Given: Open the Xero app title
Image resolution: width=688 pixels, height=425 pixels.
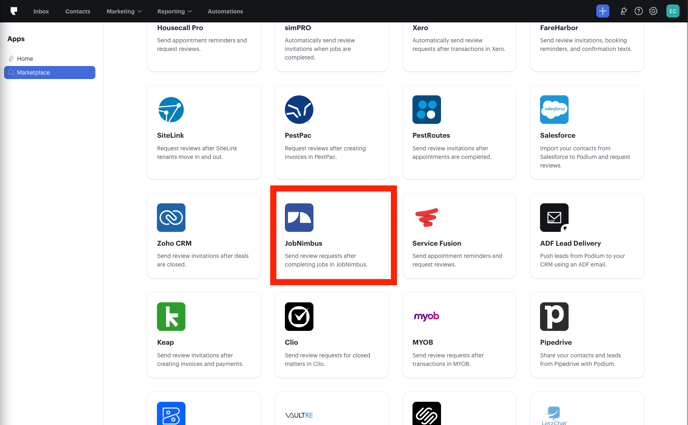Looking at the screenshot, I should [420, 28].
